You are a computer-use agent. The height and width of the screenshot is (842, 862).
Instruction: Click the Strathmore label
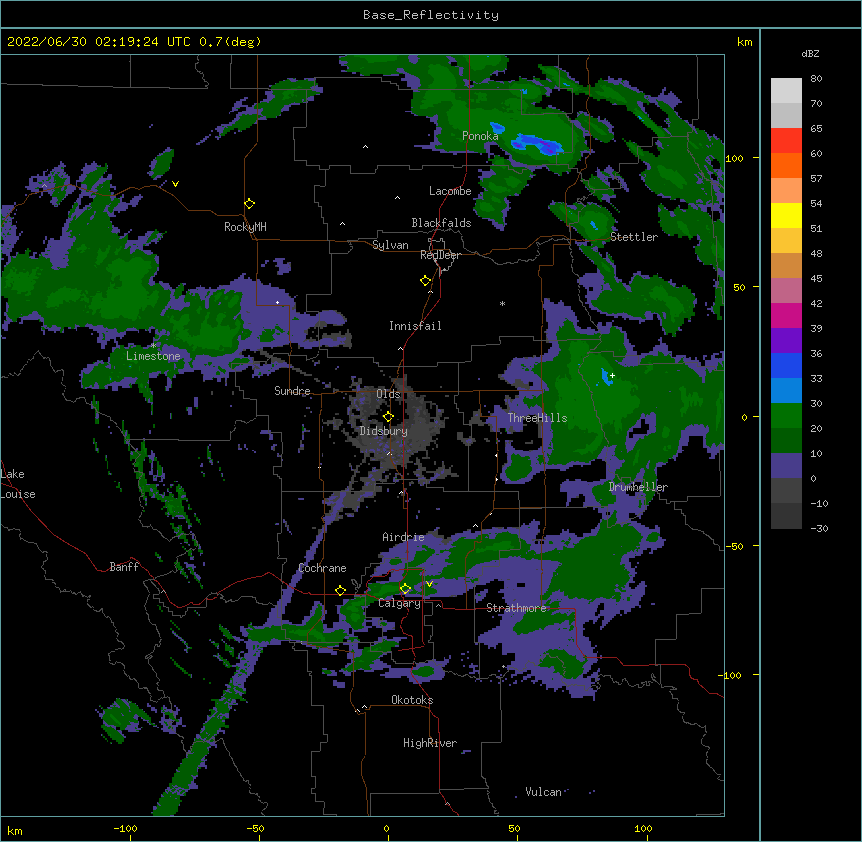pyautogui.click(x=516, y=608)
